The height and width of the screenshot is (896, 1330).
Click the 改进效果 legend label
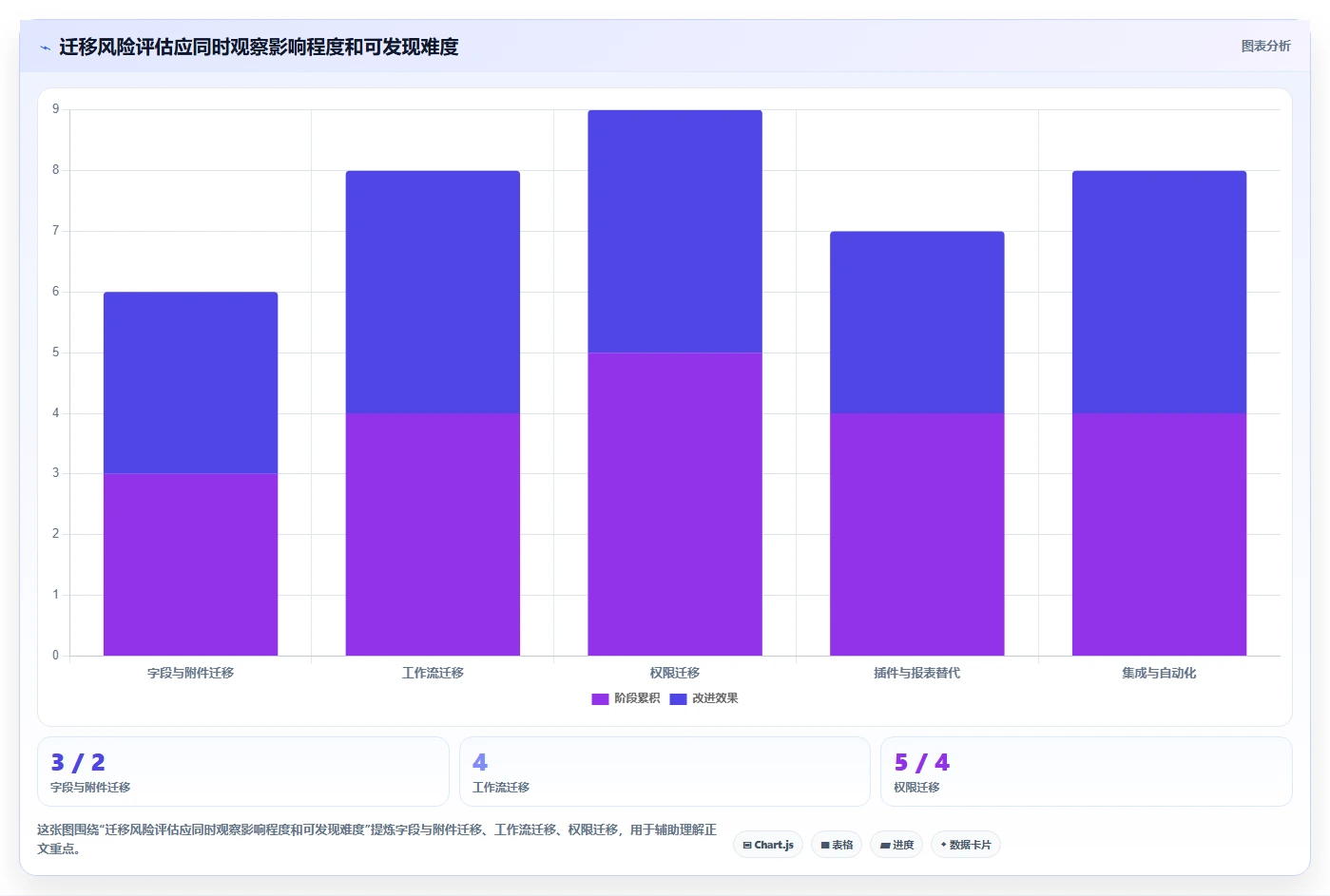[715, 698]
